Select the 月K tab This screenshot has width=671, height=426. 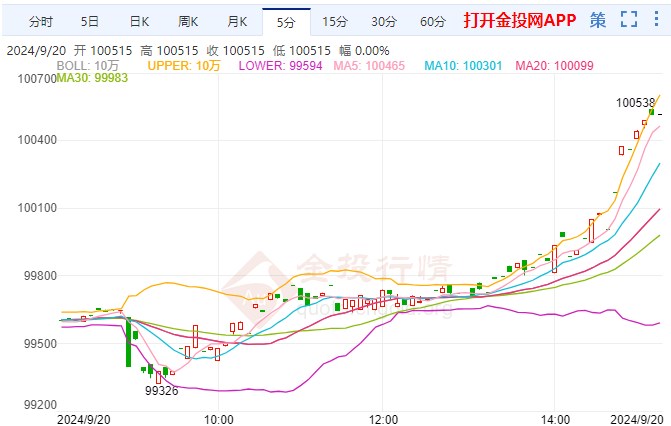pyautogui.click(x=237, y=21)
